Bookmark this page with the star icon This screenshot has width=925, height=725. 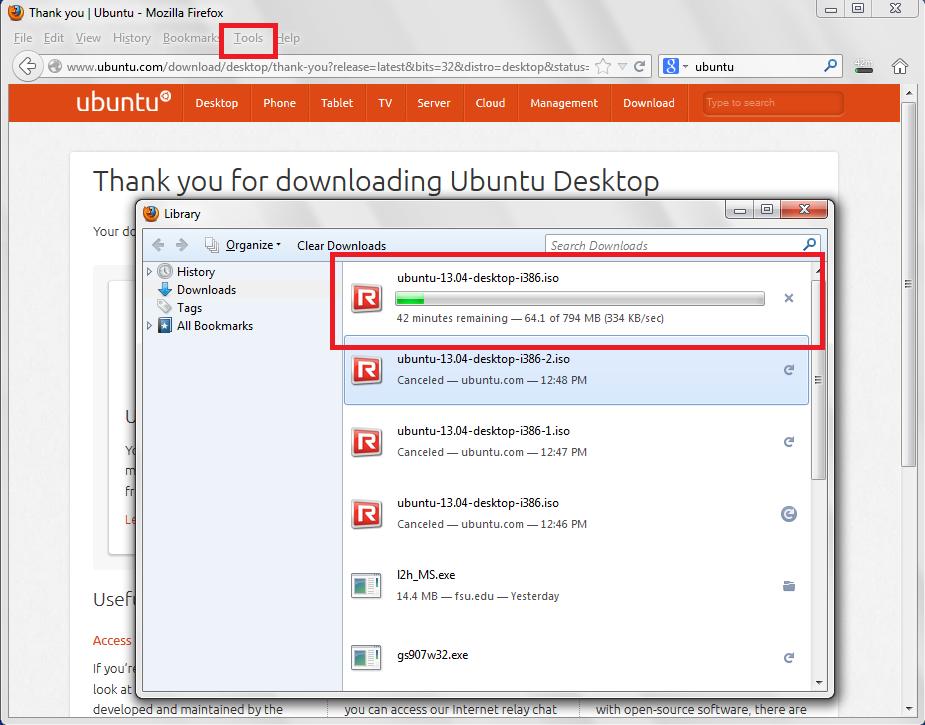click(603, 67)
